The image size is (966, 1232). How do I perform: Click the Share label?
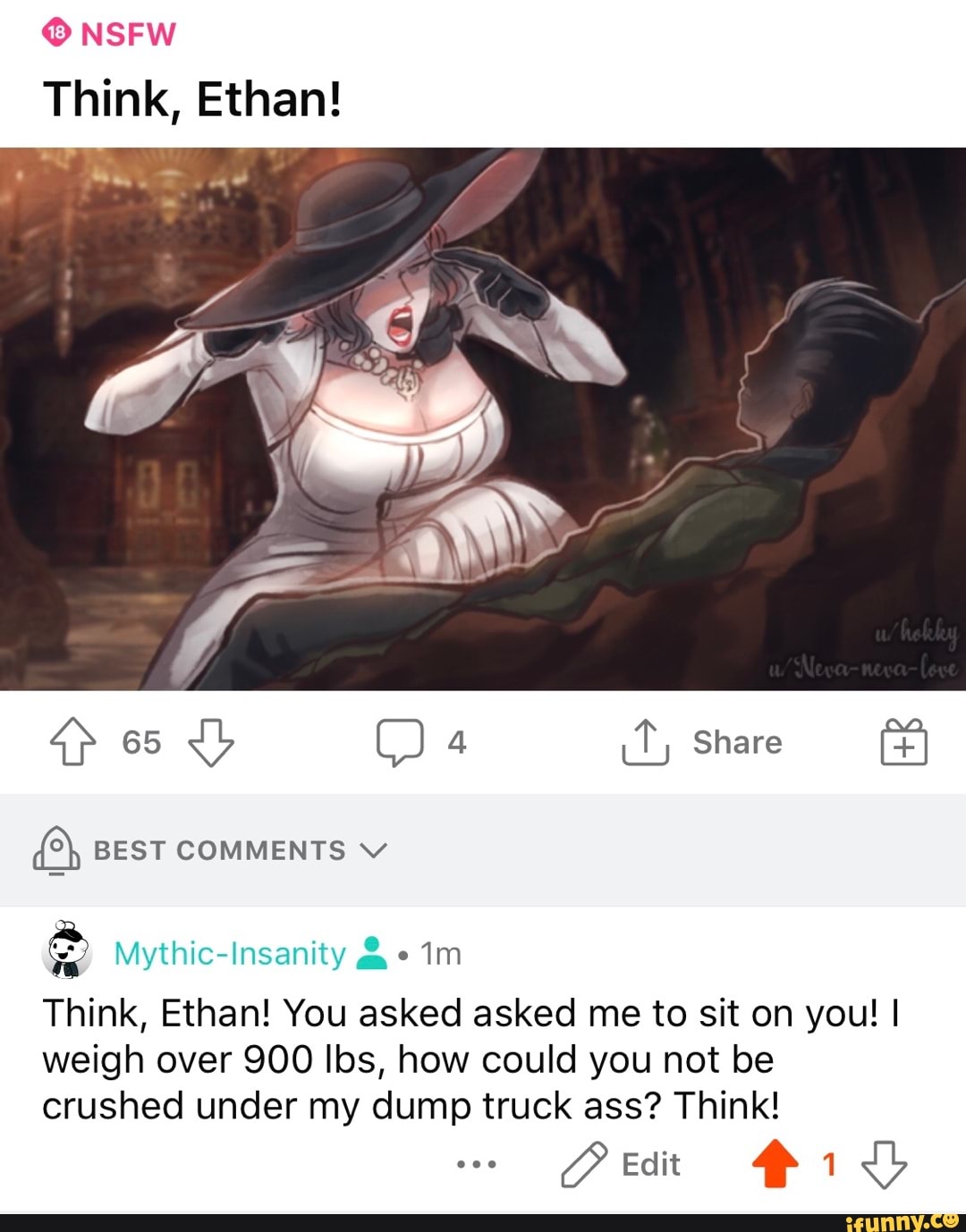pyautogui.click(x=737, y=742)
